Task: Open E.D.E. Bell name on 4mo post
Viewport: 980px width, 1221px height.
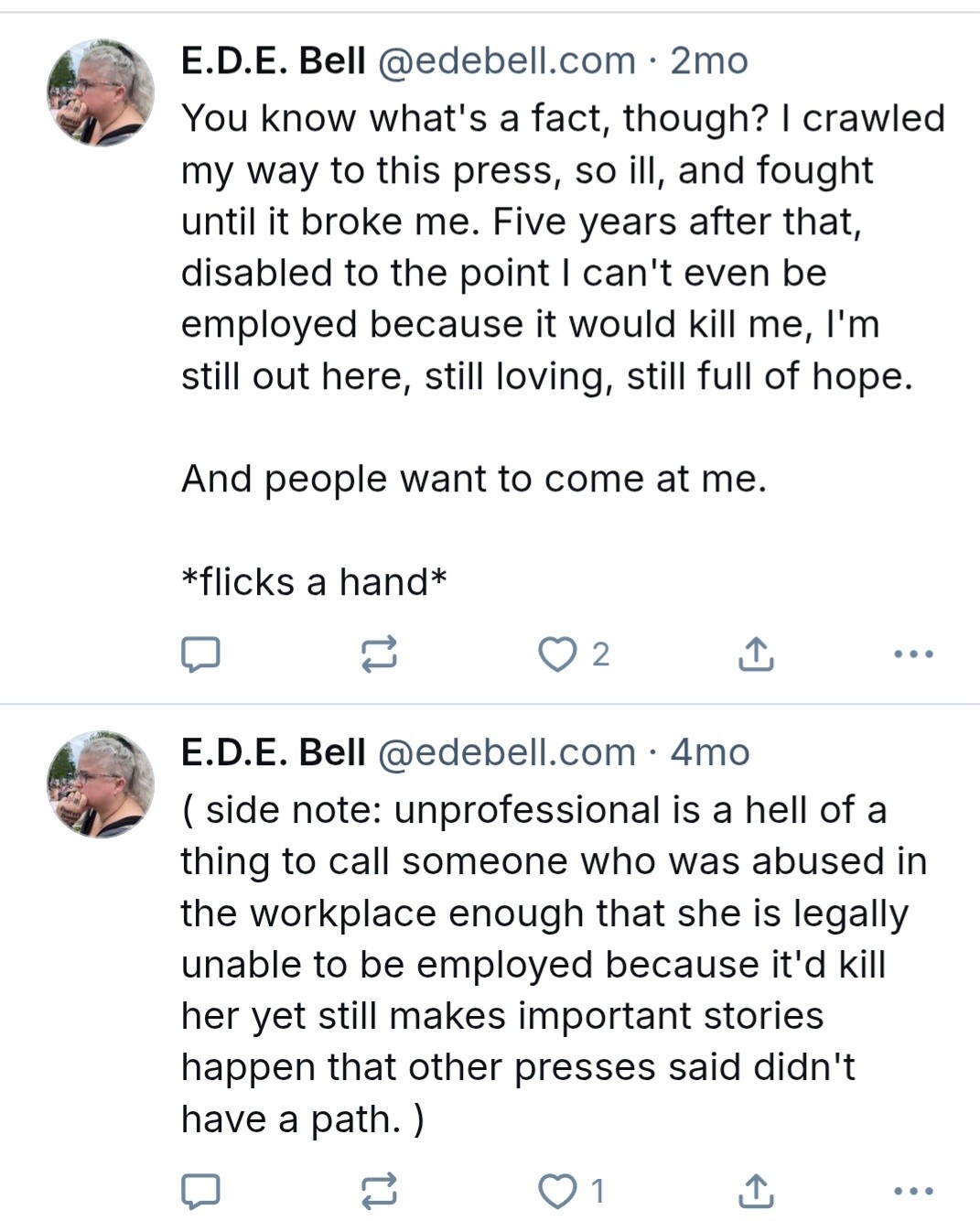Action: point(273,752)
